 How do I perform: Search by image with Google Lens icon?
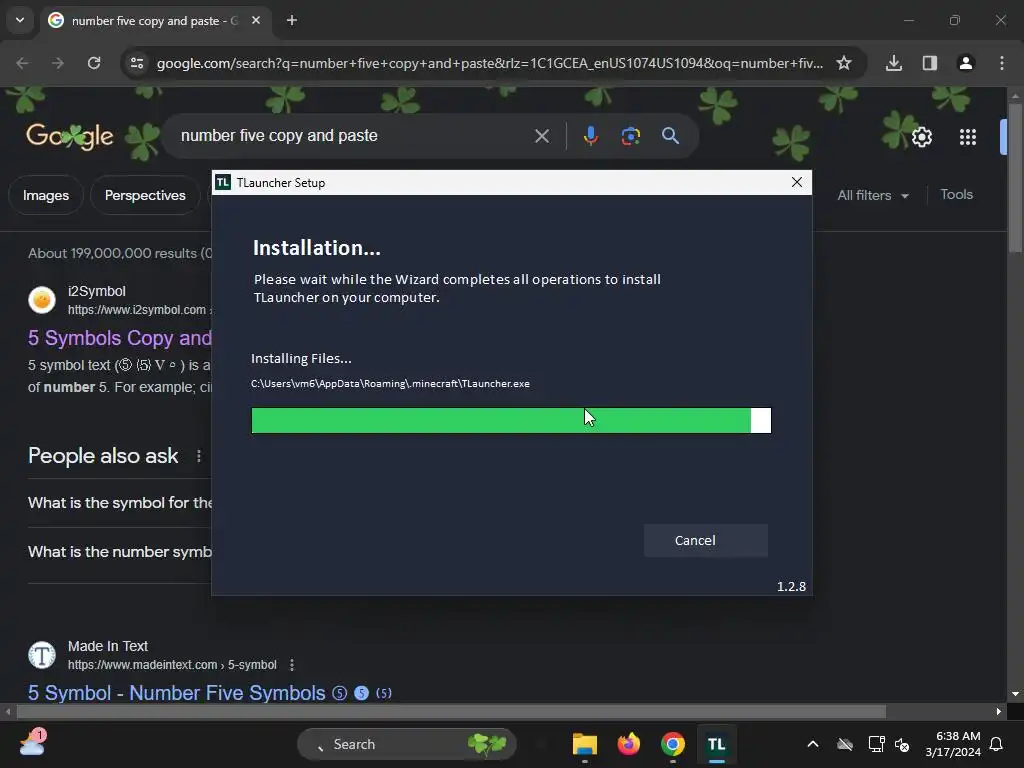(x=630, y=136)
